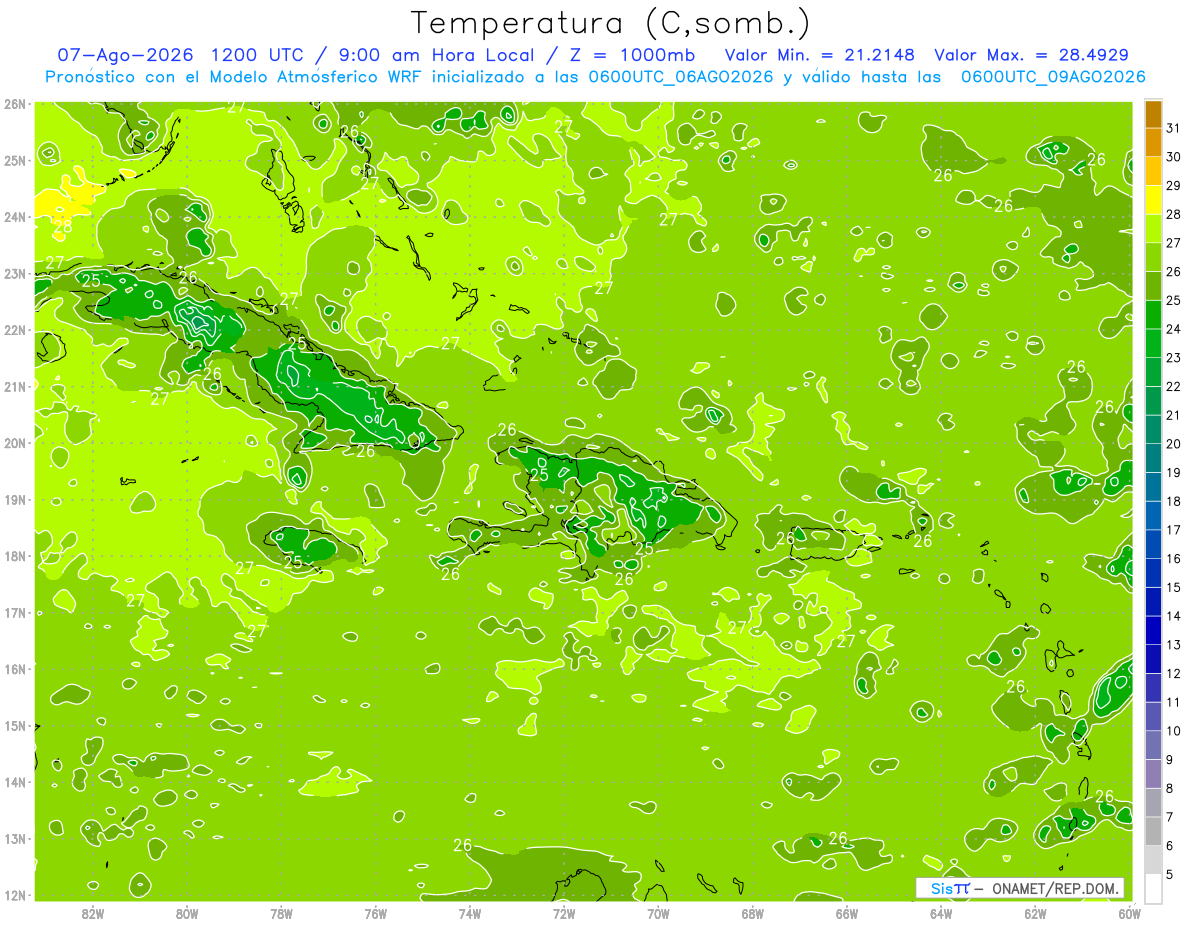1200x927 pixels.
Task: Click the '21N' latitude axis label
Action: click(15, 386)
